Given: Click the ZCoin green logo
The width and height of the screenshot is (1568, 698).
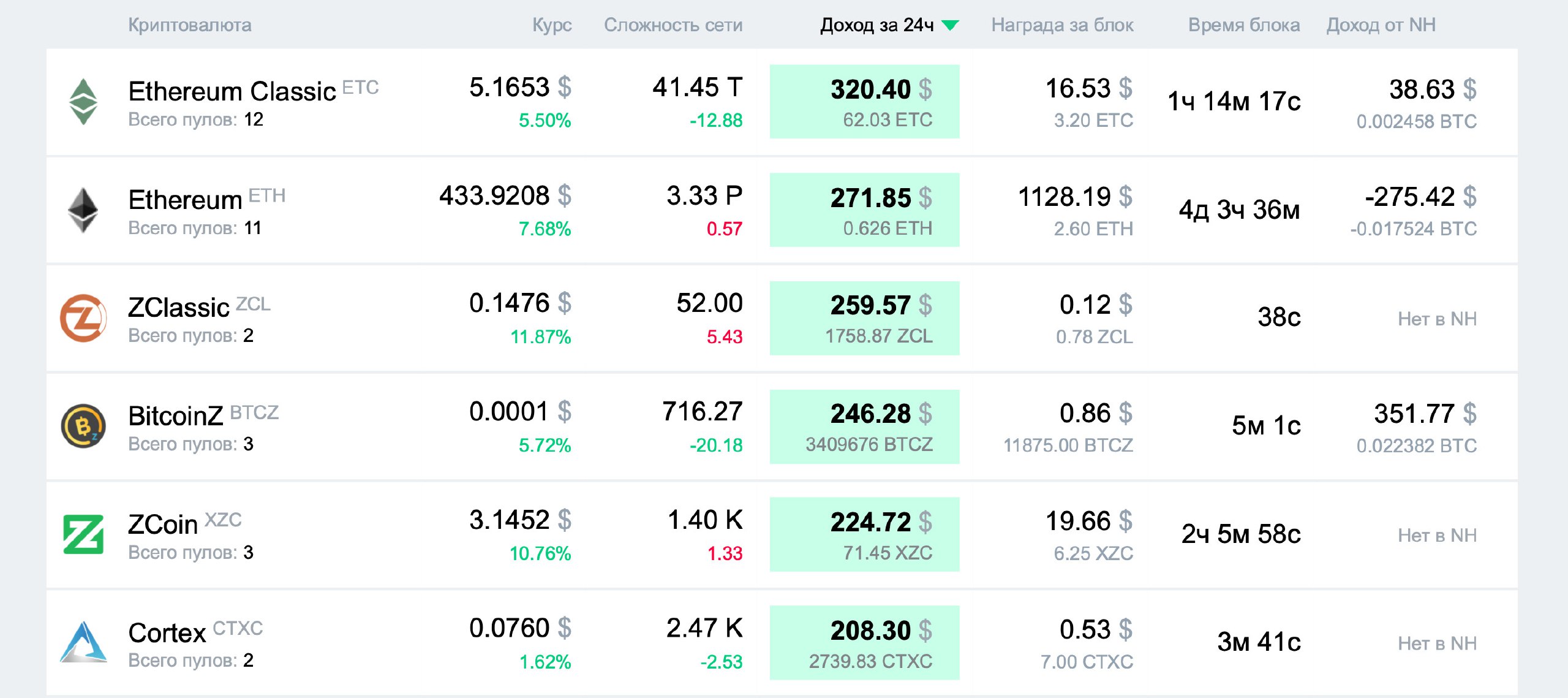Looking at the screenshot, I should pyautogui.click(x=83, y=534).
